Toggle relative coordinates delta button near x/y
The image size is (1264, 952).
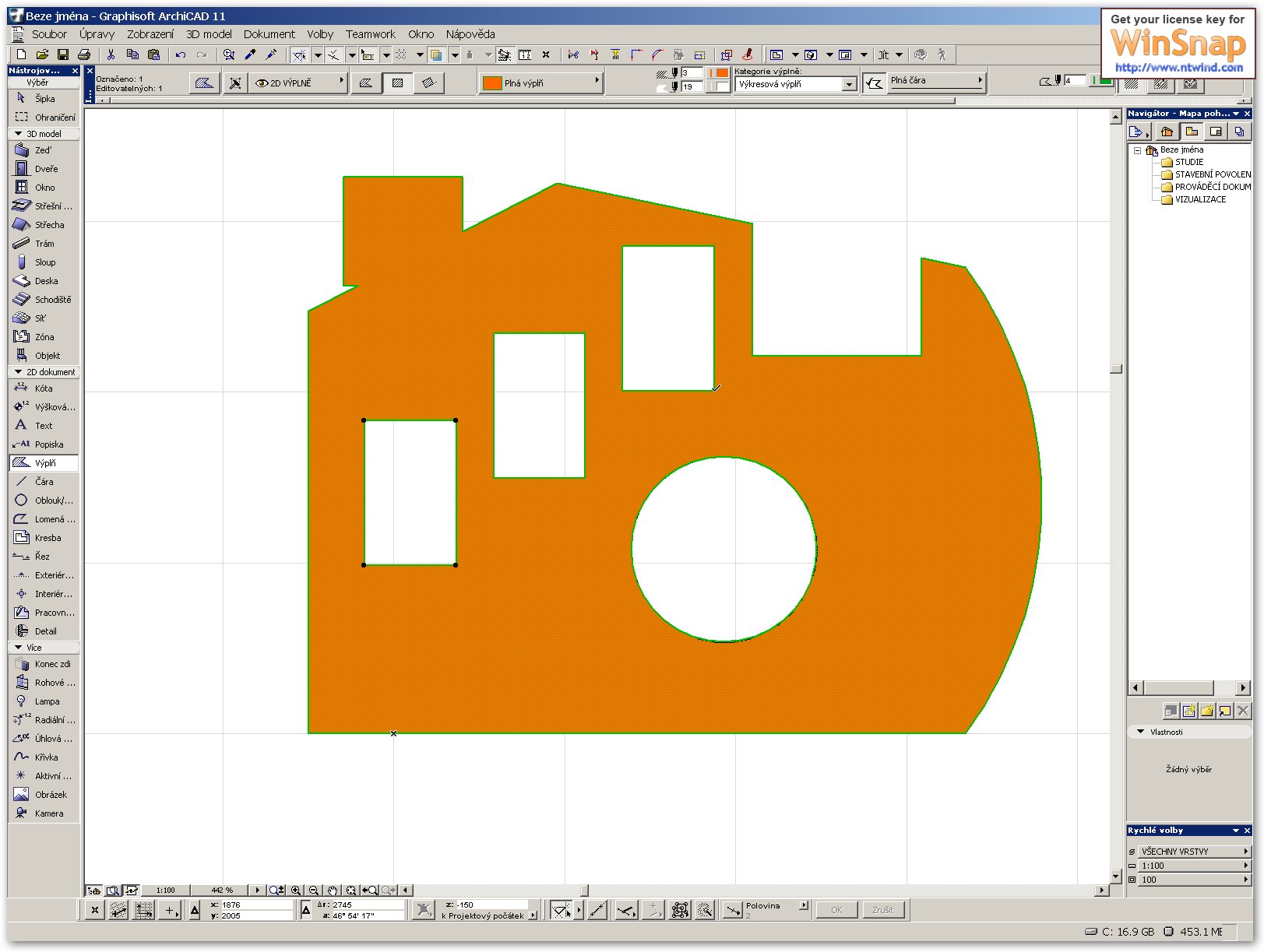pos(195,910)
